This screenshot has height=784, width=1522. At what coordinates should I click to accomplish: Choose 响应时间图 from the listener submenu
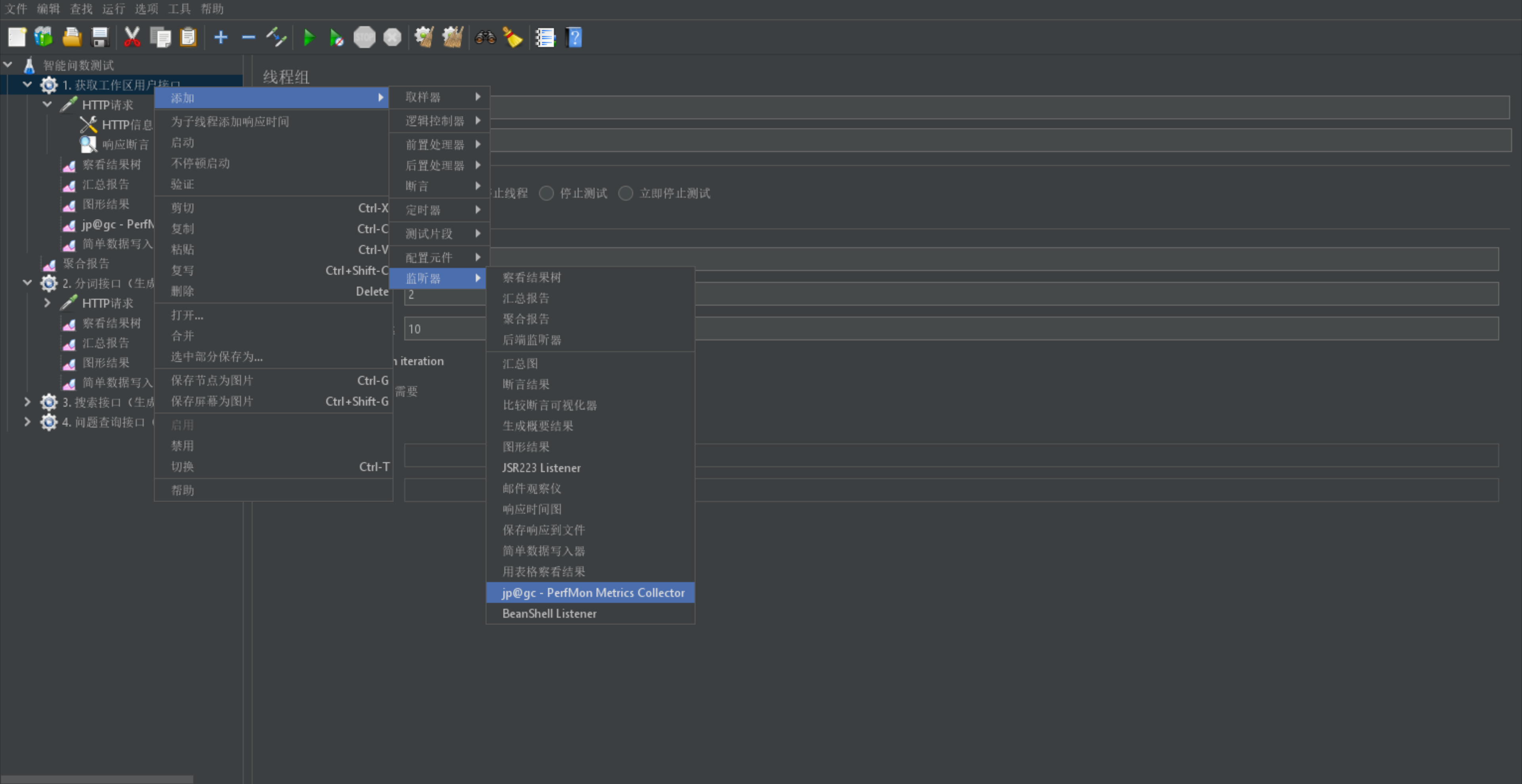(590, 509)
